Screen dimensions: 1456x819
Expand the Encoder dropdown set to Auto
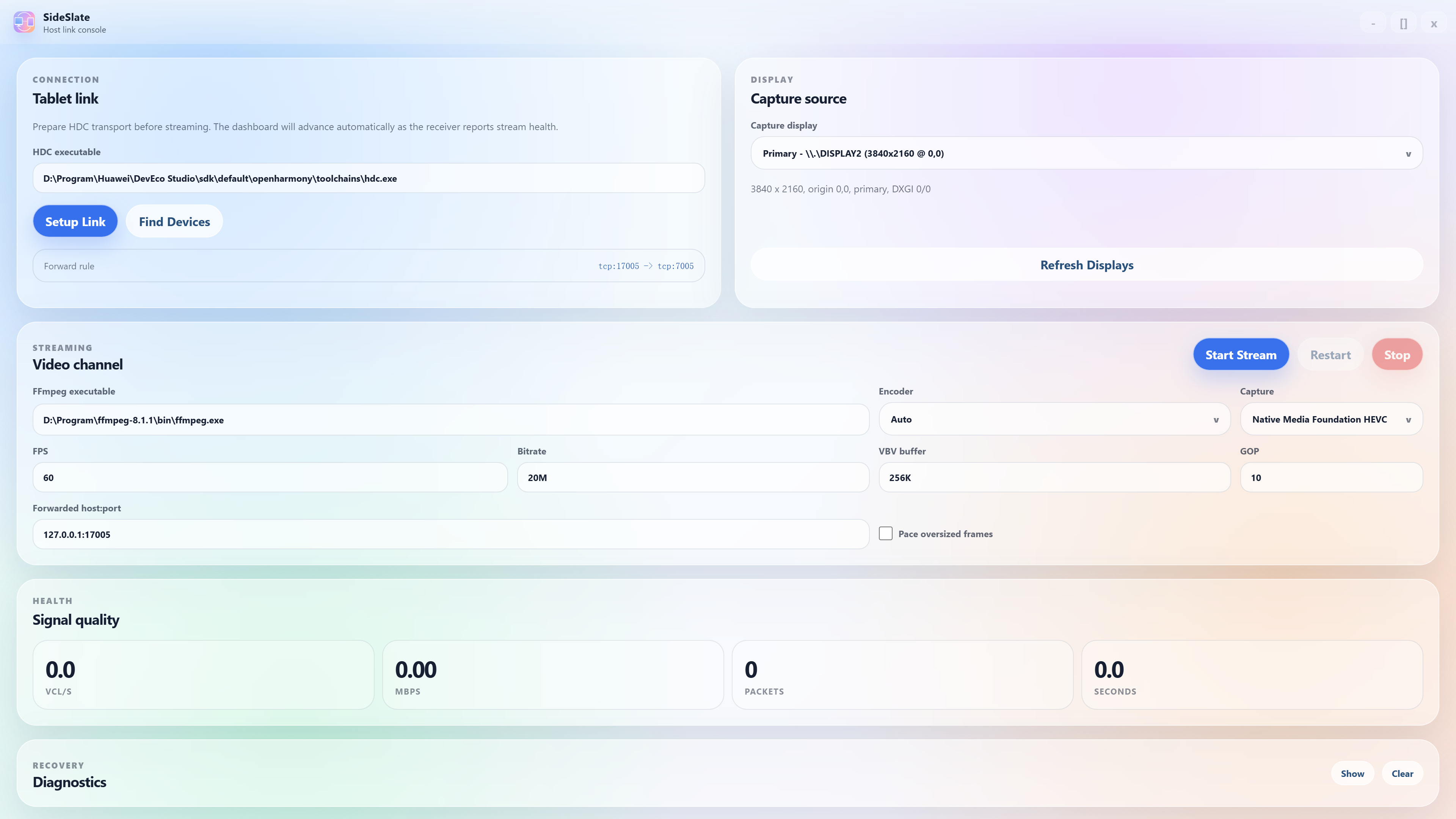1054,419
